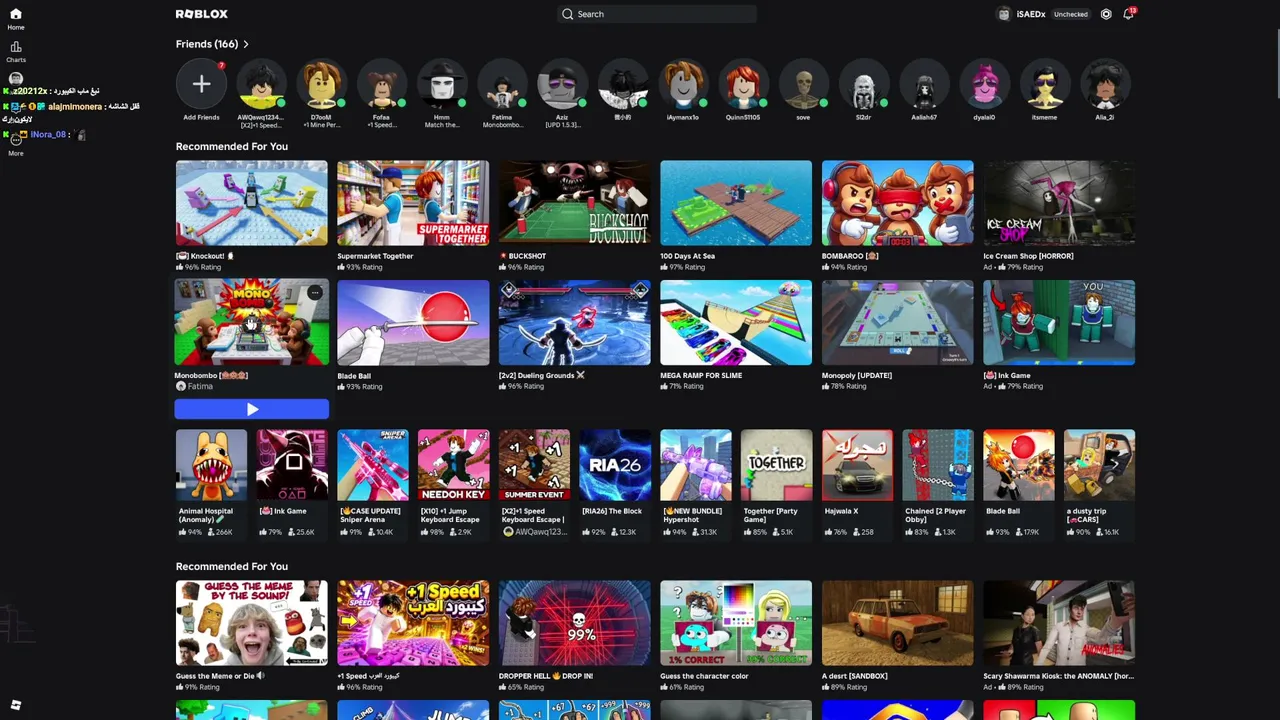The width and height of the screenshot is (1280, 720).
Task: Open the Hypershot game thumbnail
Action: 696,465
